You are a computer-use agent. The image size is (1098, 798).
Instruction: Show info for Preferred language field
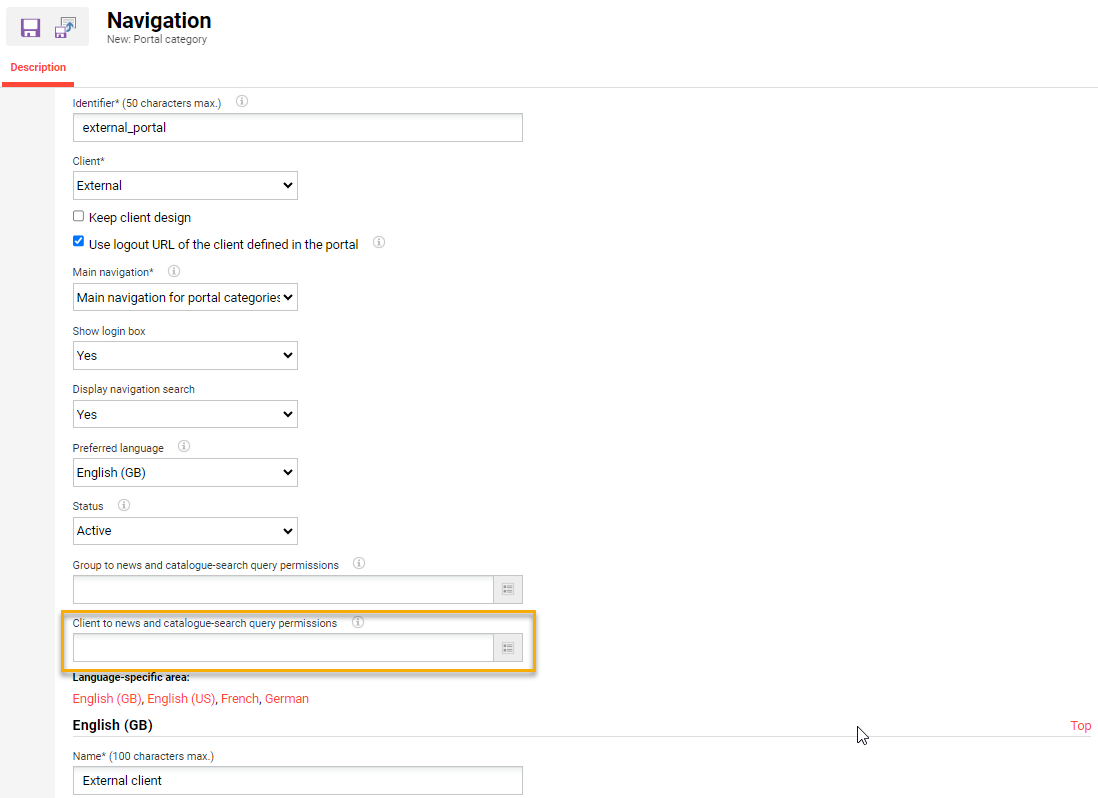[x=184, y=447]
